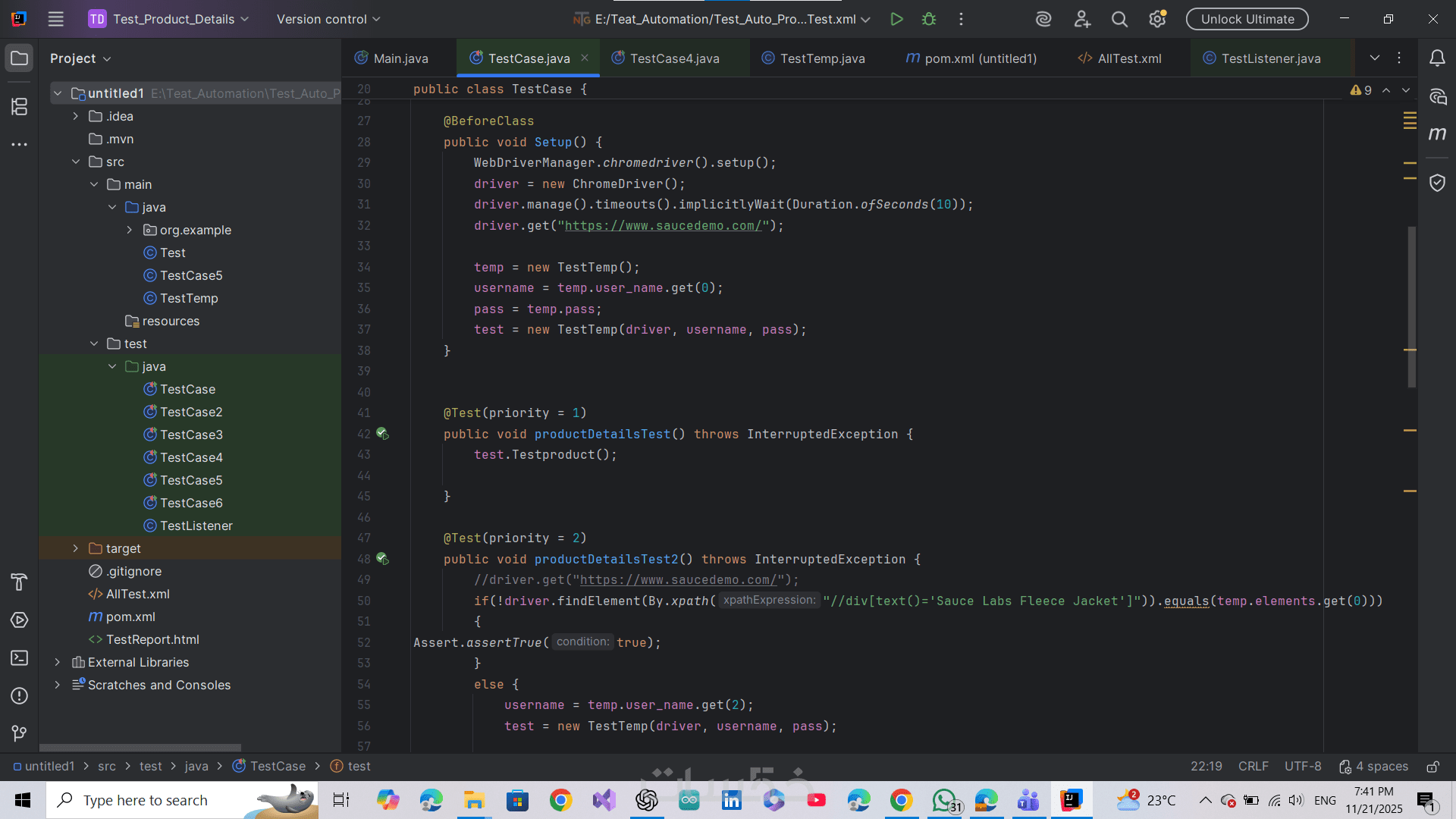Open the Version control dropdown
The width and height of the screenshot is (1456, 819).
coord(328,19)
